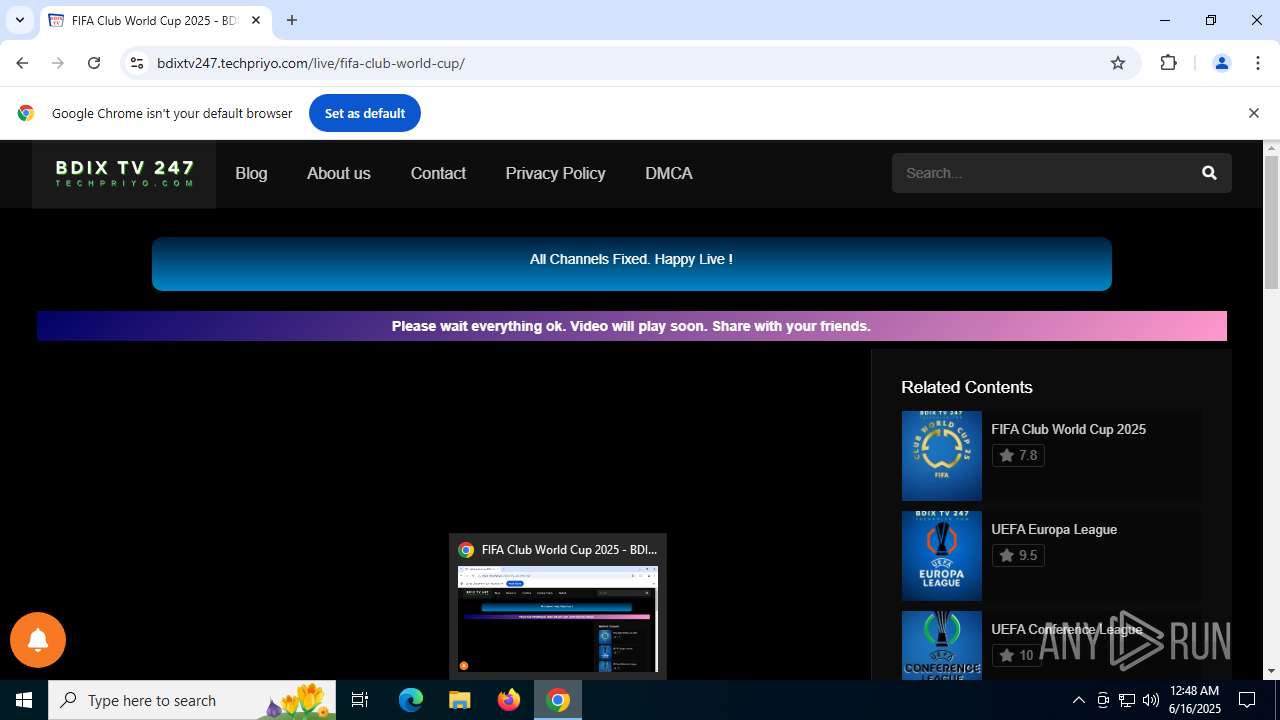The image size is (1280, 720).
Task: Click the orange notification bell icon
Action: tap(38, 640)
